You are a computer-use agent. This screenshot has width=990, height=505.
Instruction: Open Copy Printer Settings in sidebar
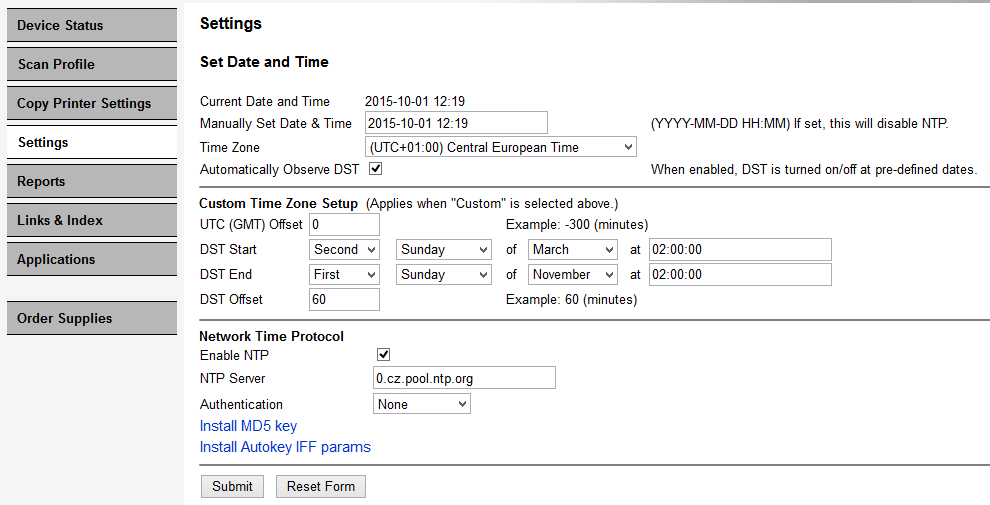click(x=92, y=103)
